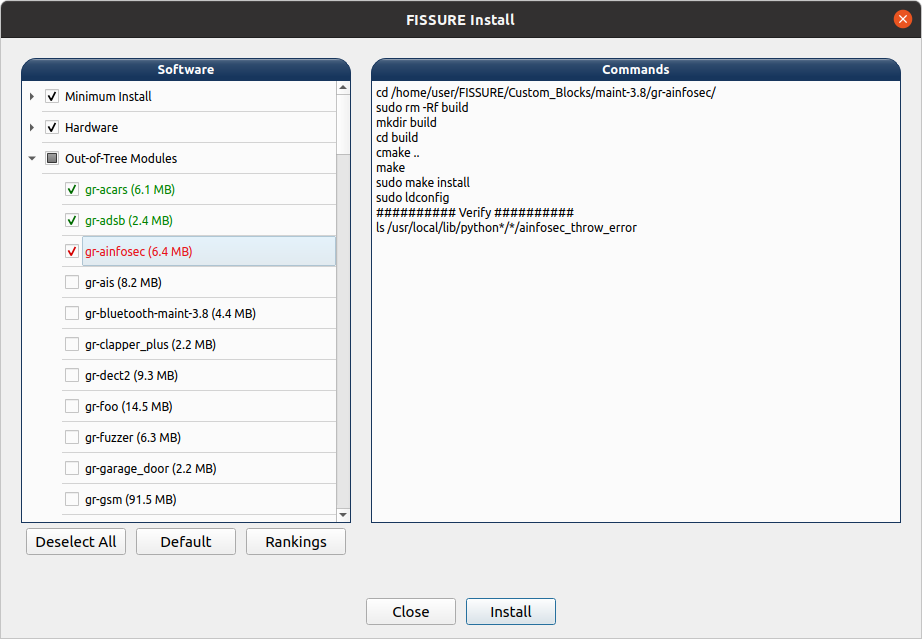The image size is (922, 639).
Task: Click the Commands panel header
Action: click(x=636, y=69)
